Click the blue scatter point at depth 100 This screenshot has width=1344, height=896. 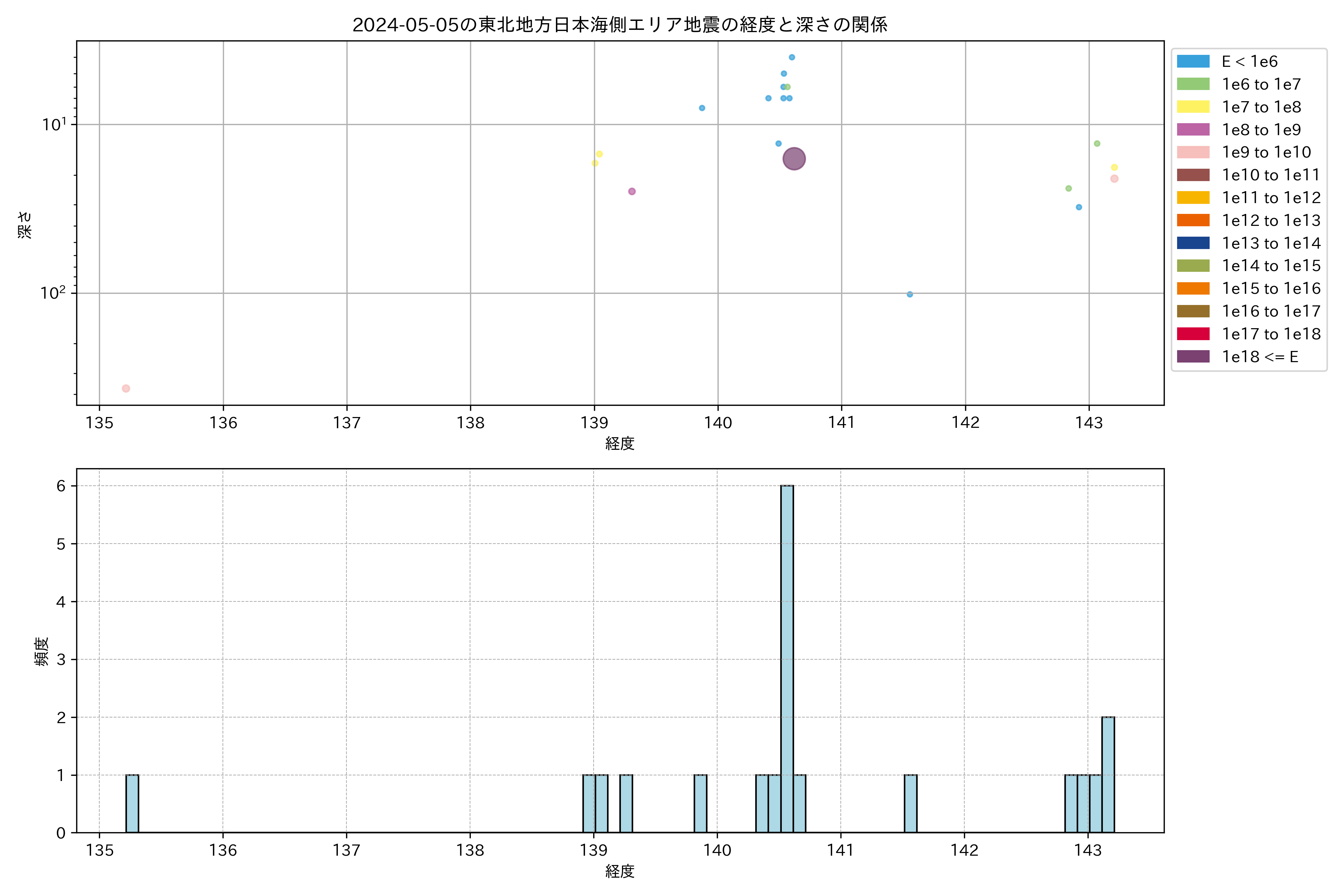910,294
